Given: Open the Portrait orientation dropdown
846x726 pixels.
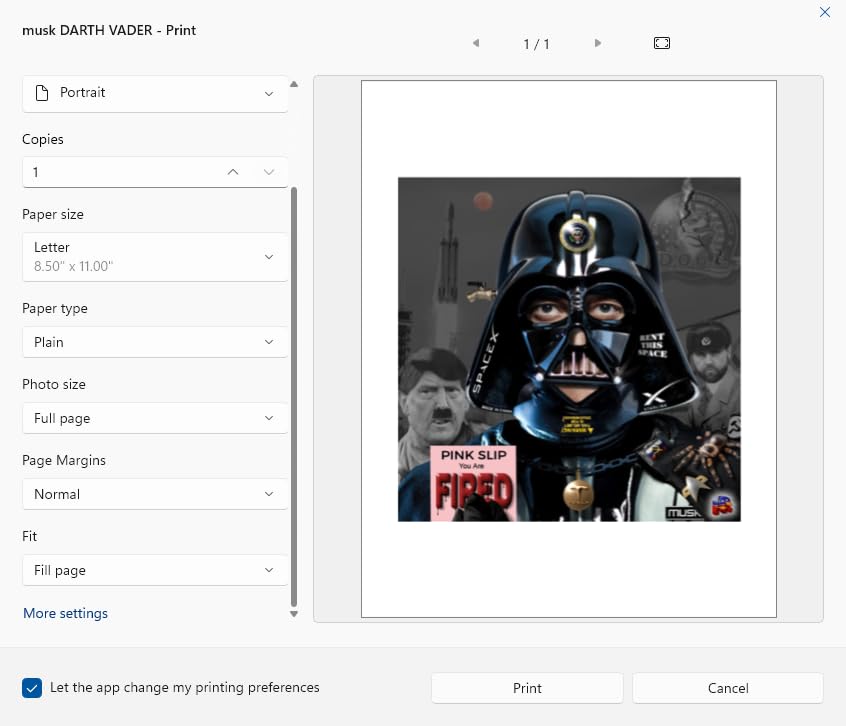Looking at the screenshot, I should coord(155,93).
